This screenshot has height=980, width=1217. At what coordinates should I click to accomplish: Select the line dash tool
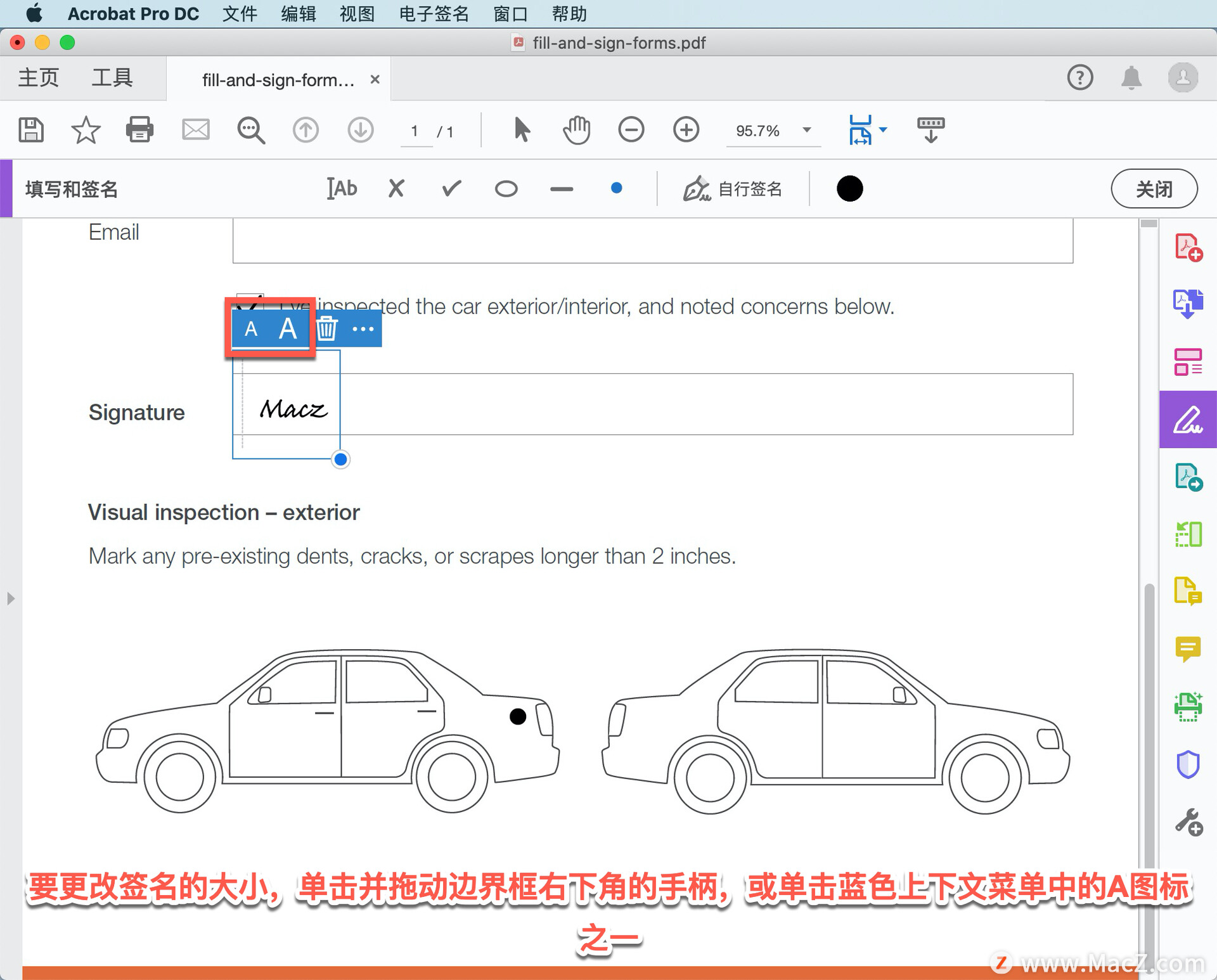[561, 189]
